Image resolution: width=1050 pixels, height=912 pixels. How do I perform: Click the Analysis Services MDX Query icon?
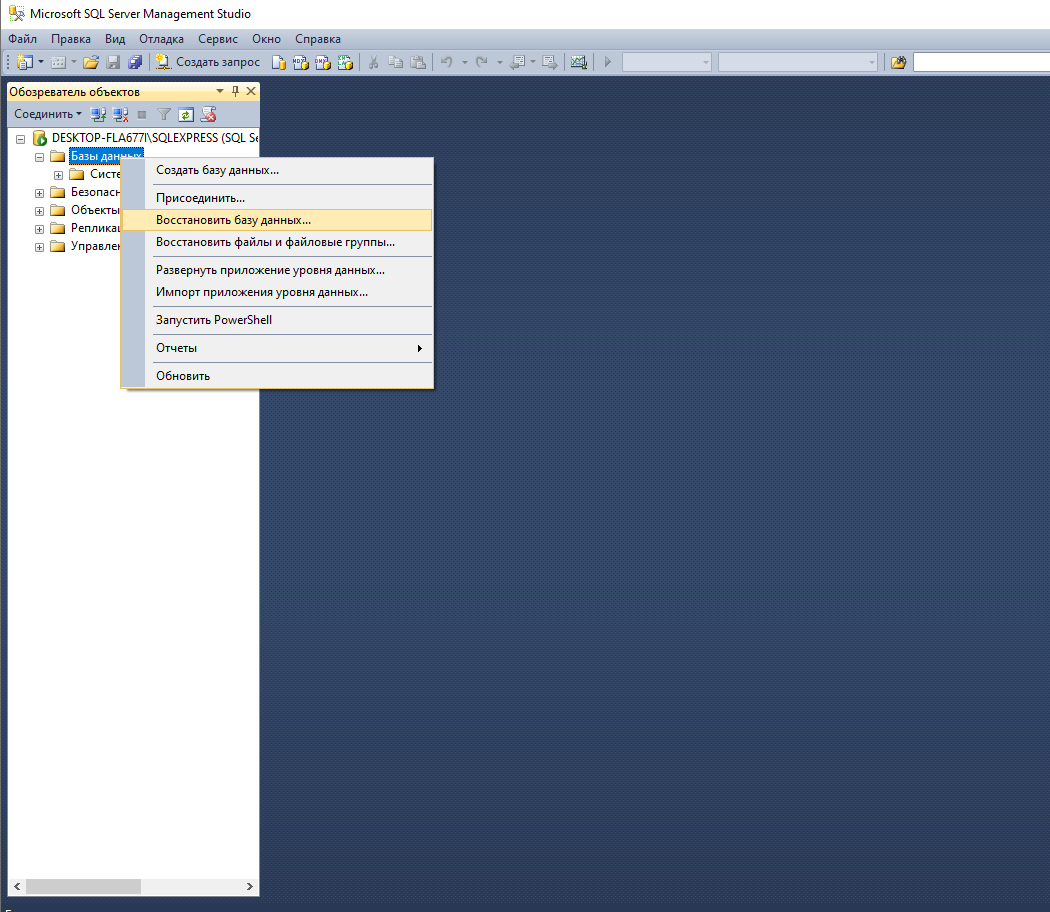[301, 62]
